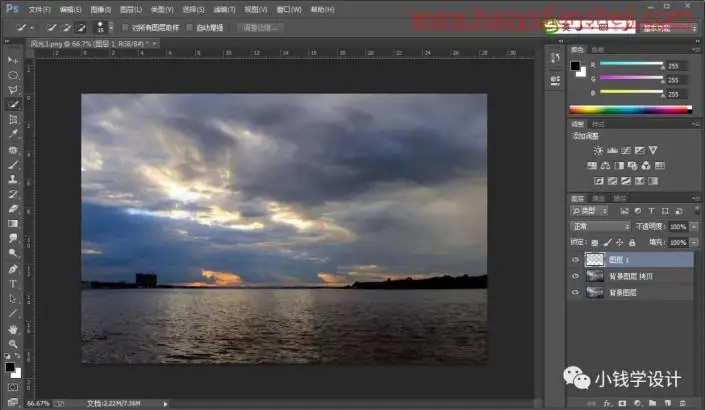This screenshot has width=705, height=410.
Task: Select the Eraser tool
Action: [x=13, y=209]
